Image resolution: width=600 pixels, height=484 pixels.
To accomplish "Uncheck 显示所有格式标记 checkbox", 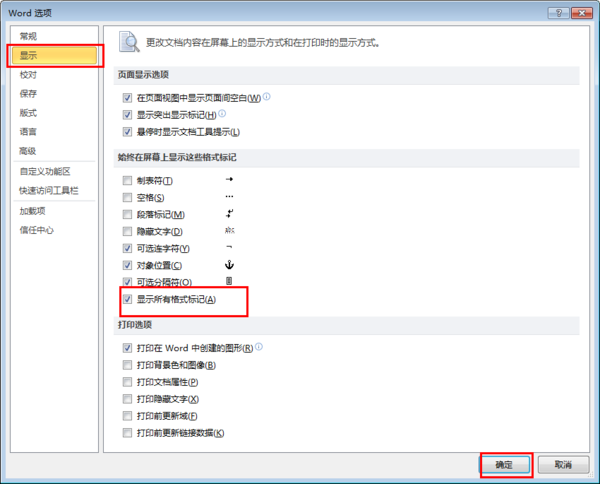I will [x=127, y=299].
